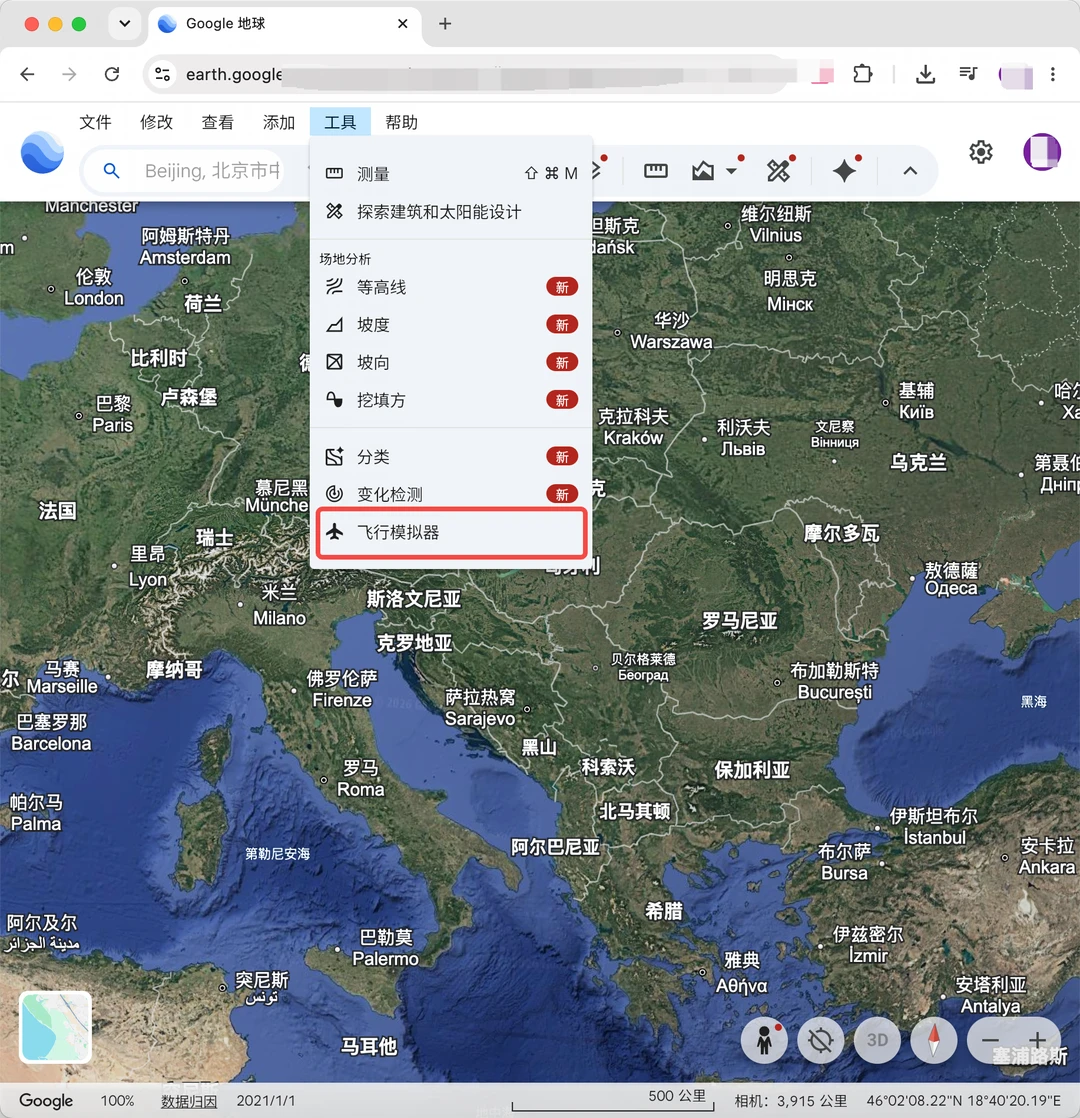Open a new browser tab
Screen dimensions: 1080x1118
pyautogui.click(x=445, y=24)
